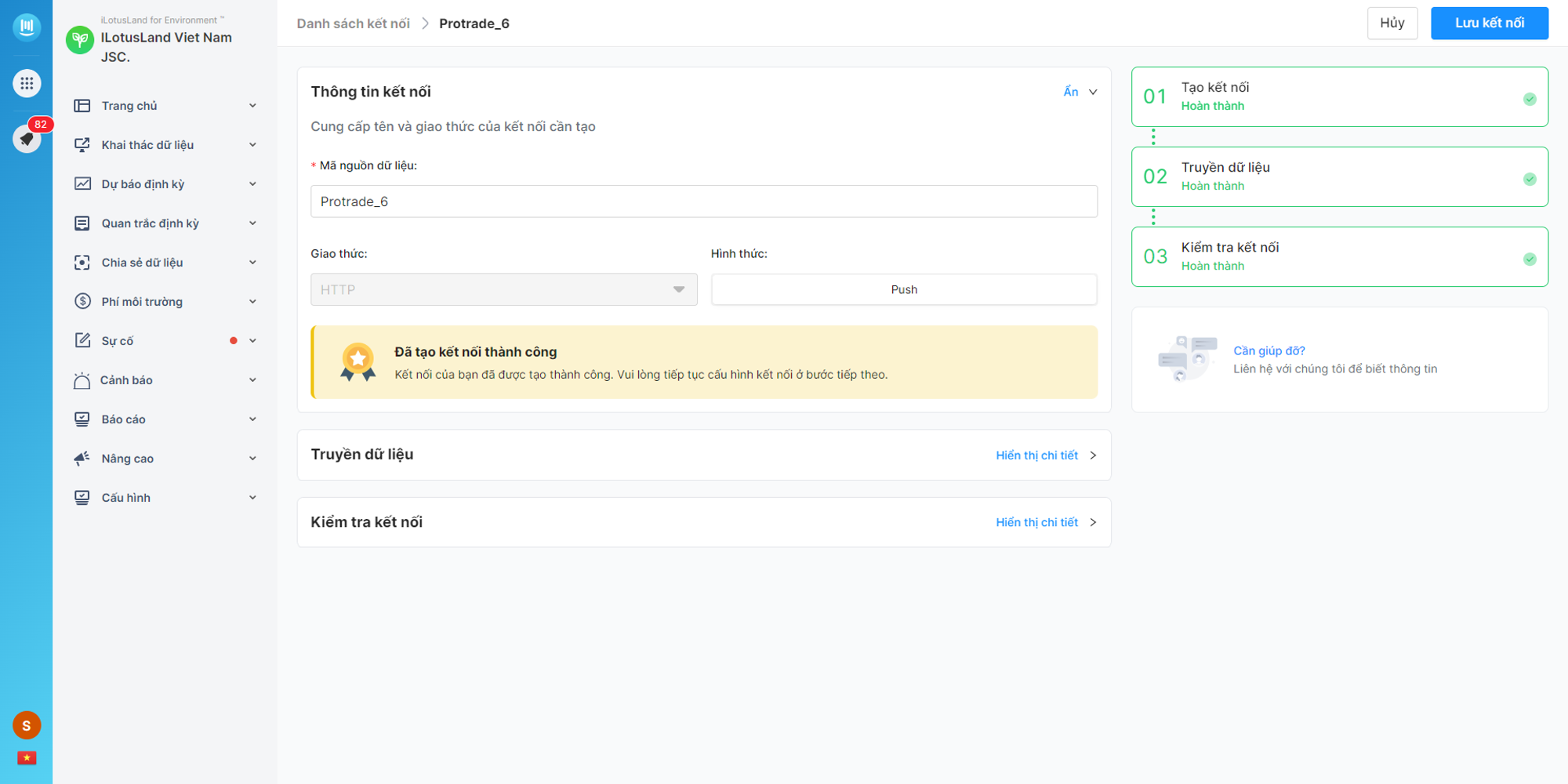Screen dimensions: 1568x784
Task: Click the ILotusLand Viet Nam JSC. name
Action: (166, 47)
